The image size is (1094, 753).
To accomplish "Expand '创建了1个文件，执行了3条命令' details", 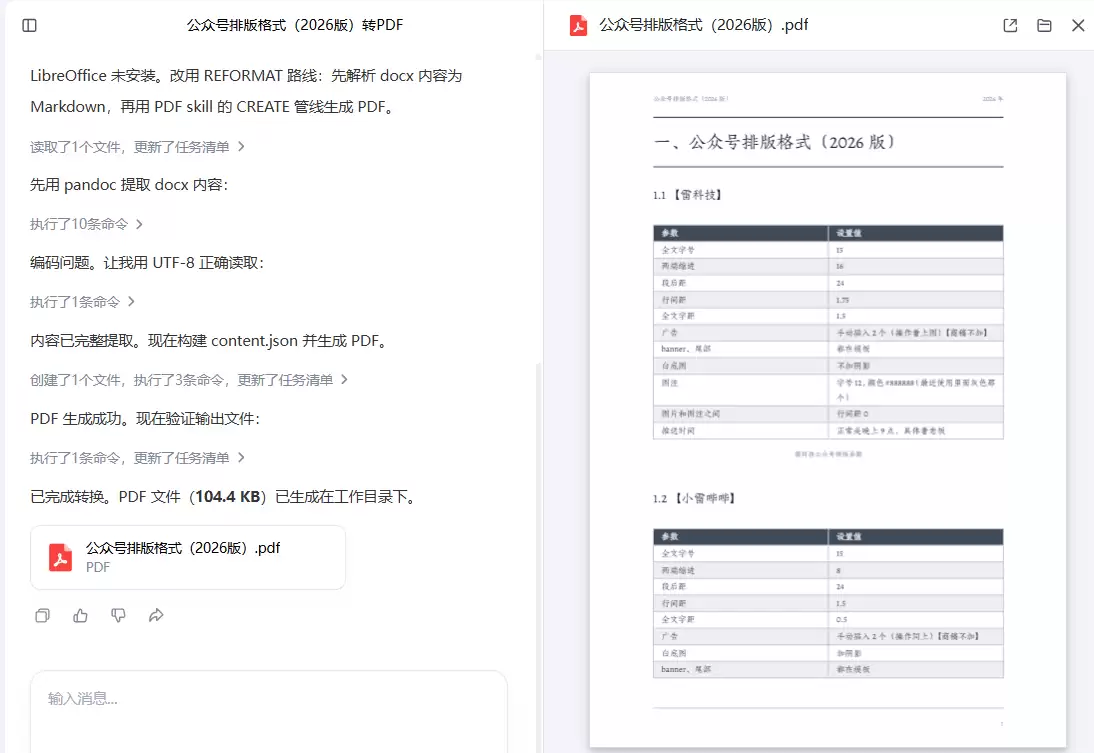I will [x=189, y=380].
